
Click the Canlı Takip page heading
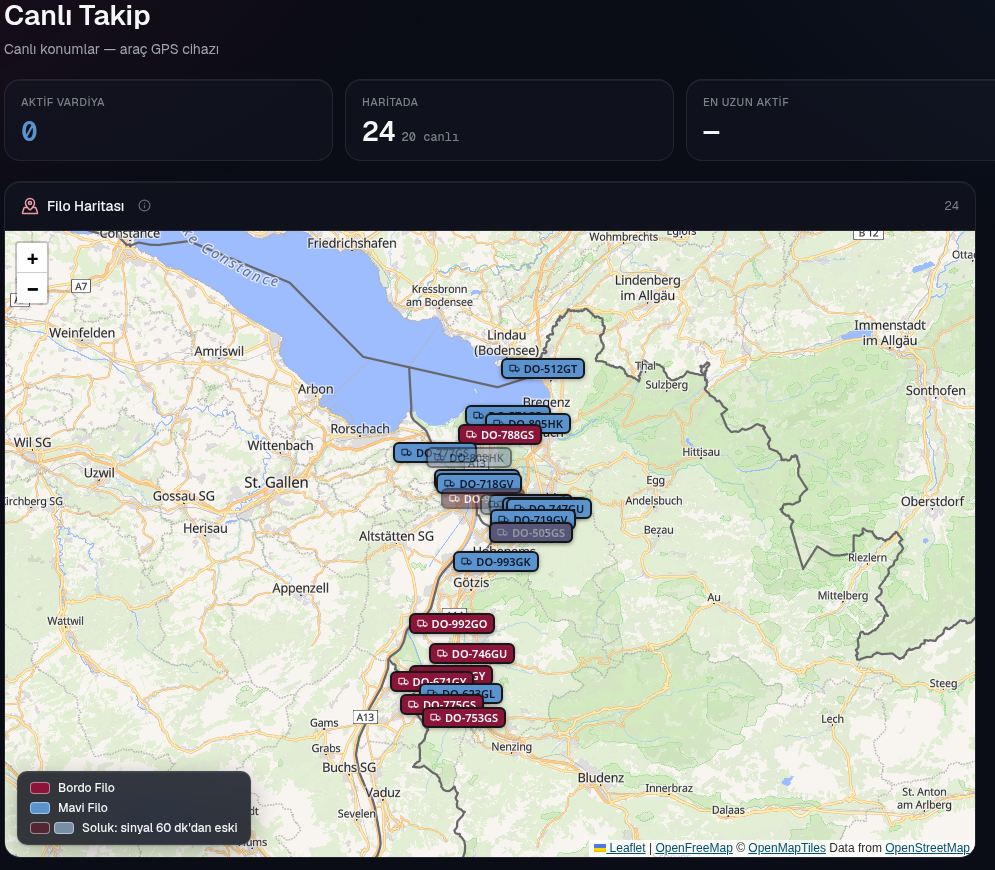pos(77,15)
